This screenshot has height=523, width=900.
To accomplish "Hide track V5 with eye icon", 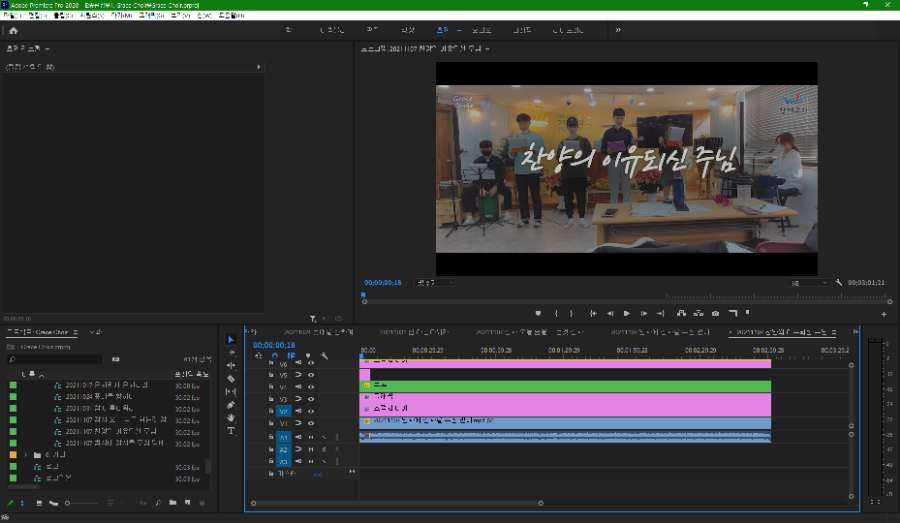I will pyautogui.click(x=311, y=375).
